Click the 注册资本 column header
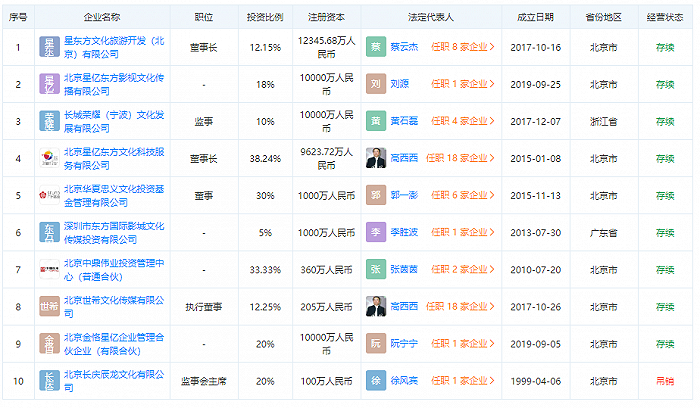Image resolution: width=700 pixels, height=408 pixels. [326, 17]
